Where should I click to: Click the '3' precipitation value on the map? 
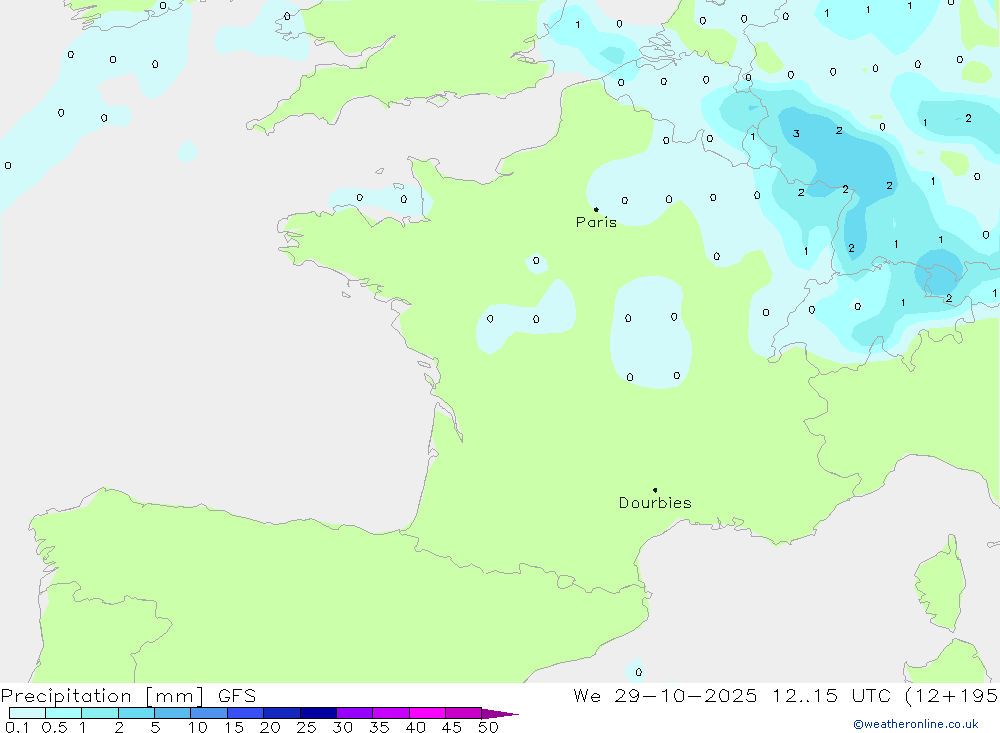pyautogui.click(x=796, y=133)
